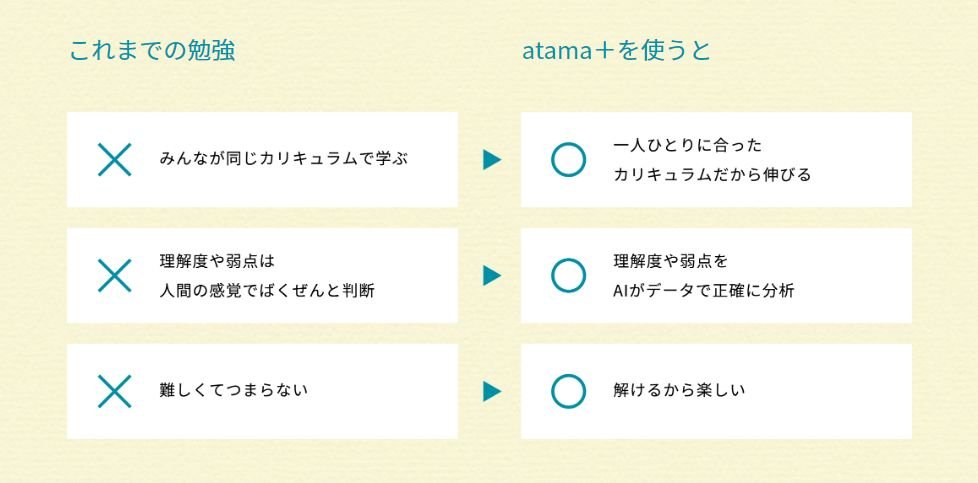Image resolution: width=978 pixels, height=483 pixels.
Task: Click the X icon beside 理解度や弱点は
Action: [x=115, y=275]
